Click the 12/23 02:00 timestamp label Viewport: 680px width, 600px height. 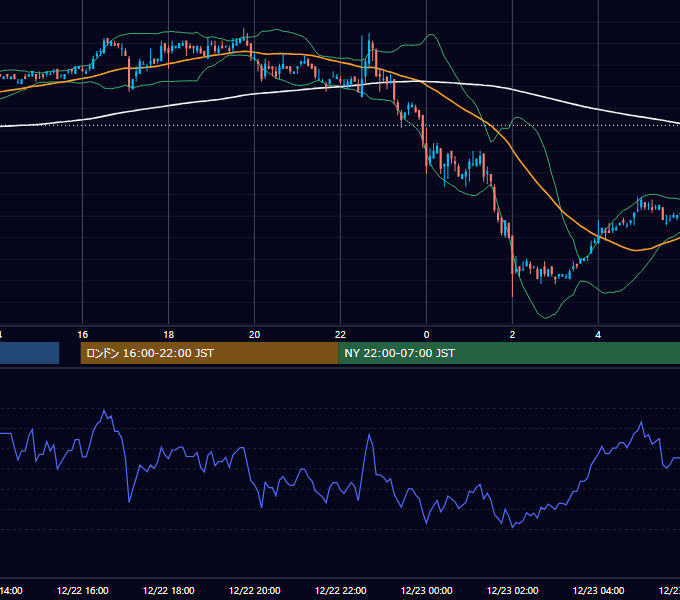[512, 590]
